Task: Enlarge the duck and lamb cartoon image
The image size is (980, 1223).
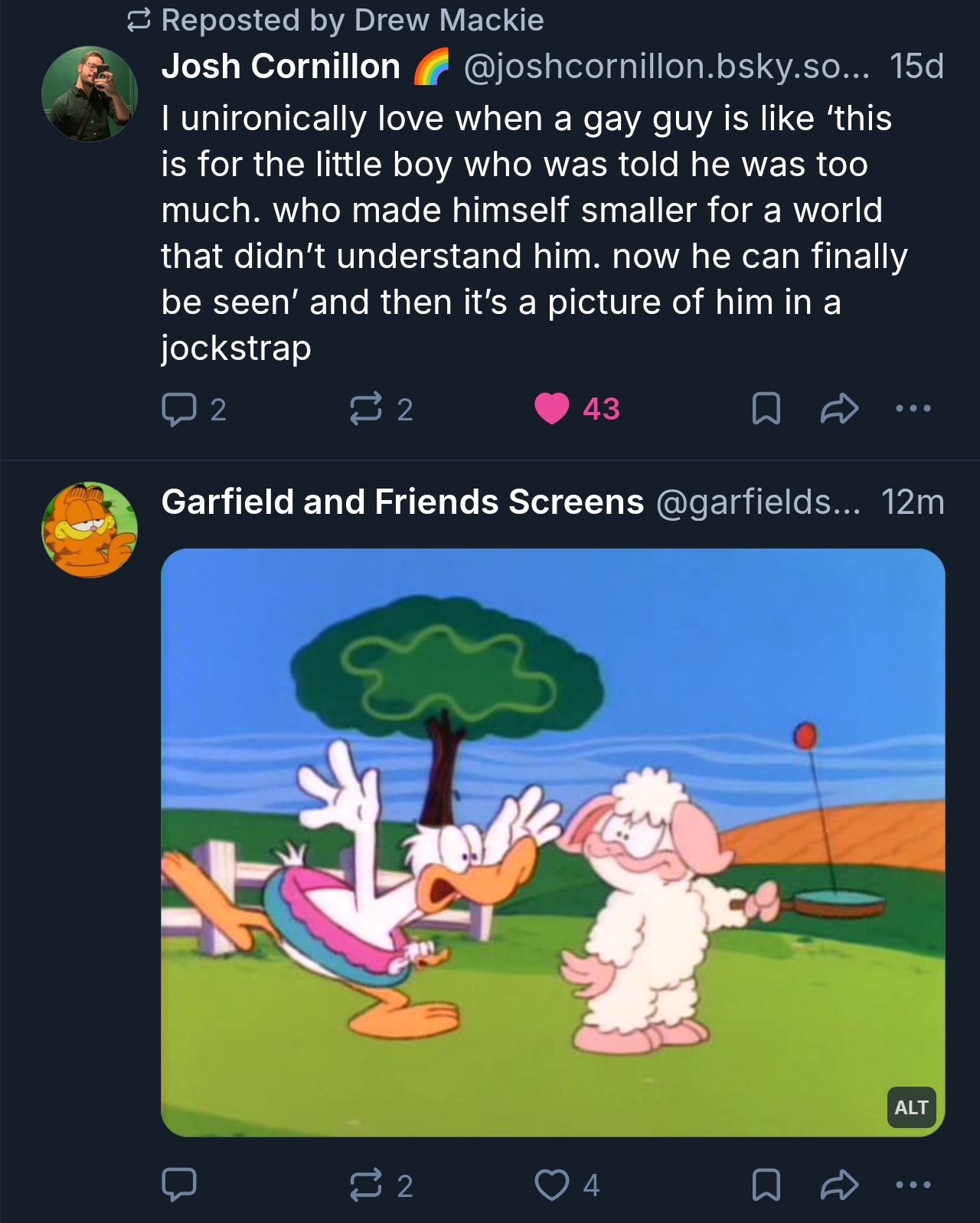Action: (x=553, y=842)
